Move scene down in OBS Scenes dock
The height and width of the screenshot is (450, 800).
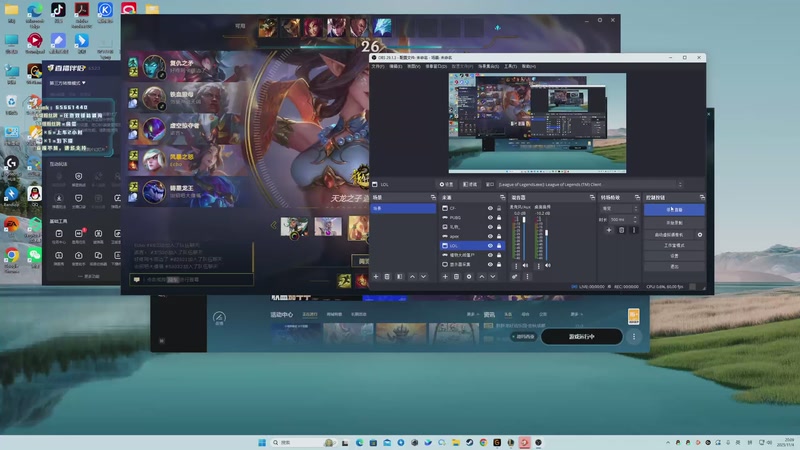coord(423,277)
